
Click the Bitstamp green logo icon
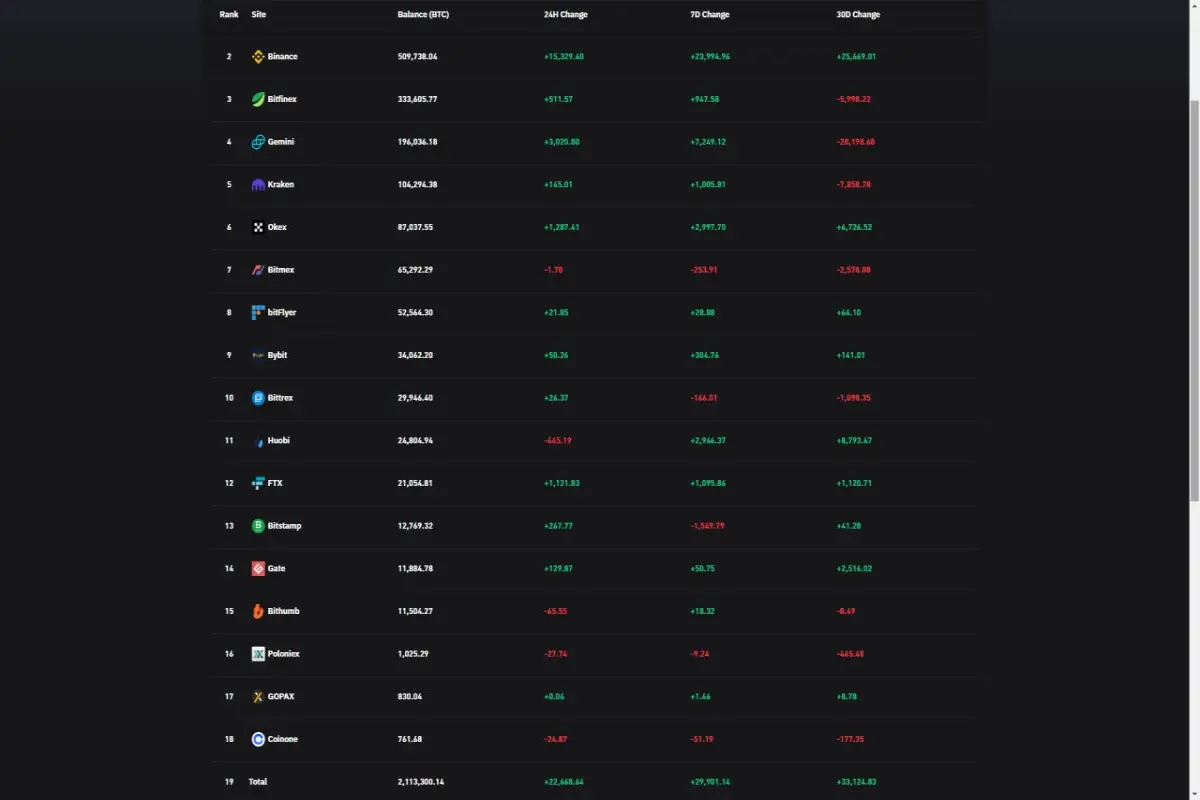tap(258, 526)
